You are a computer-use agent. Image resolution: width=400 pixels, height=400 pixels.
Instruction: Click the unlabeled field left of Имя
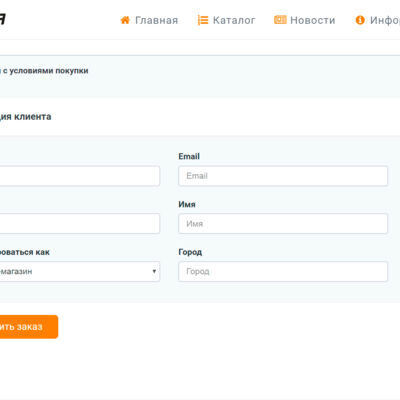(80, 223)
